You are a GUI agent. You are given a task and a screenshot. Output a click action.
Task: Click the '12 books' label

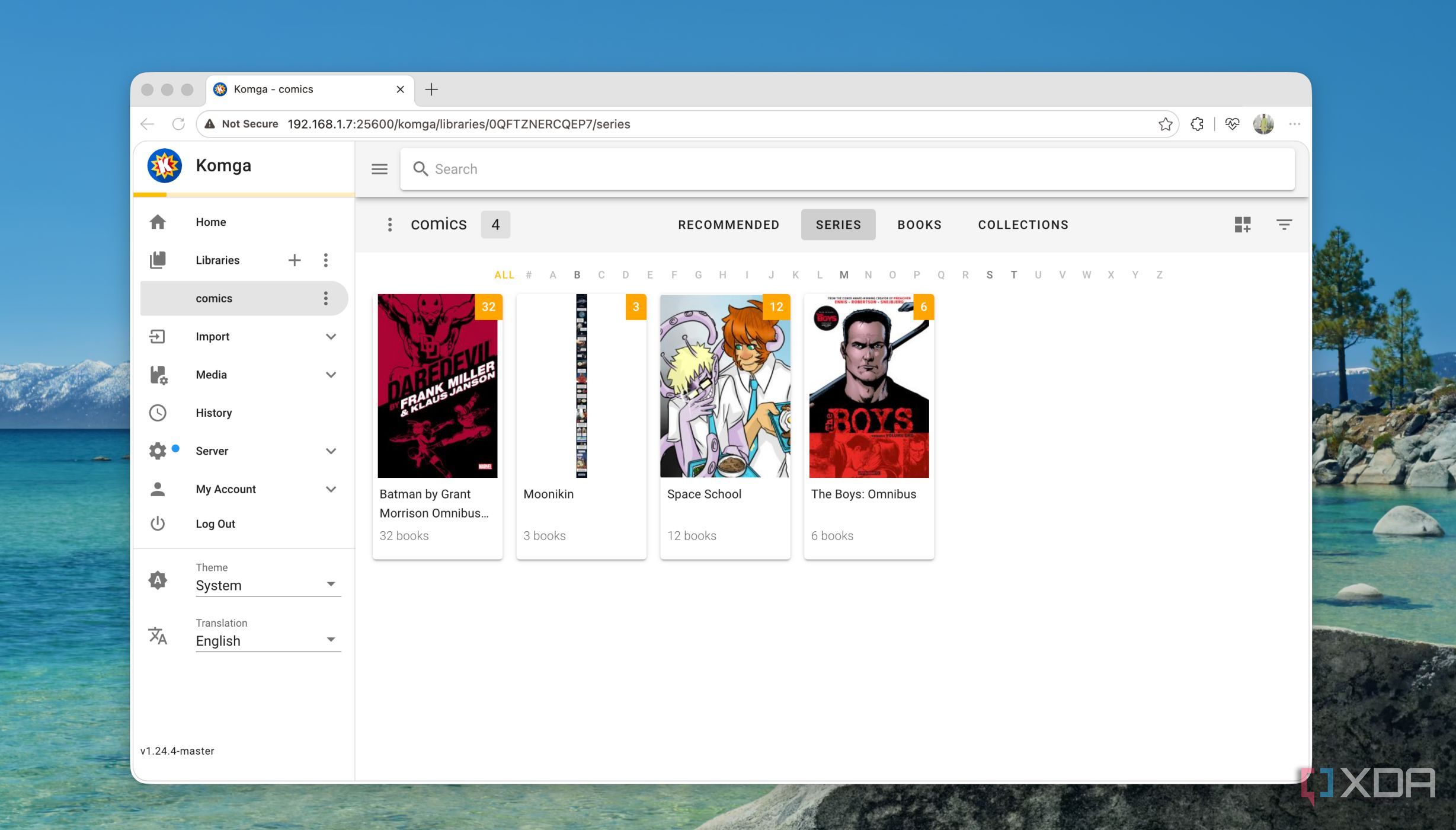click(x=692, y=535)
